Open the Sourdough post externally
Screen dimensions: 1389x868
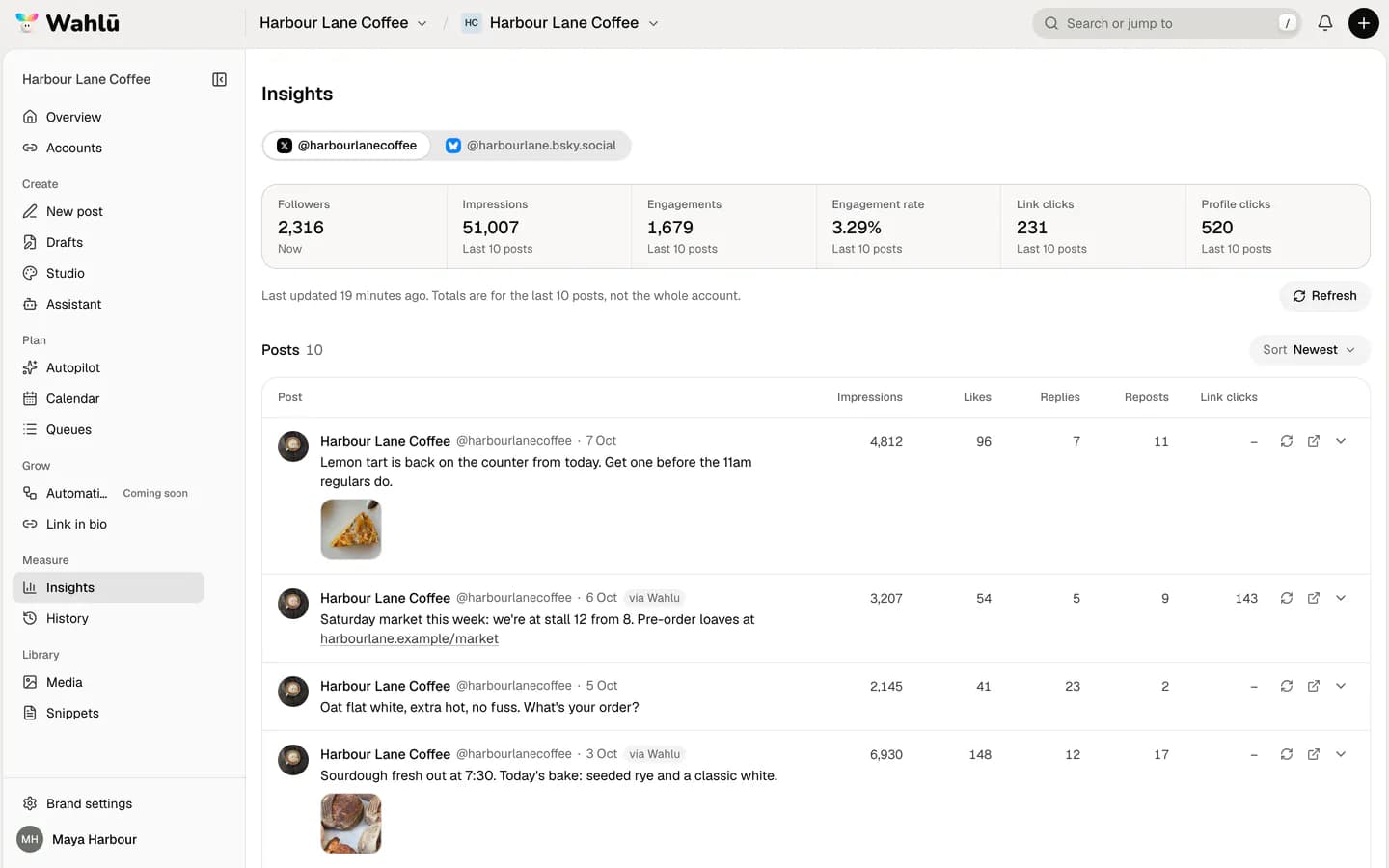(1314, 754)
